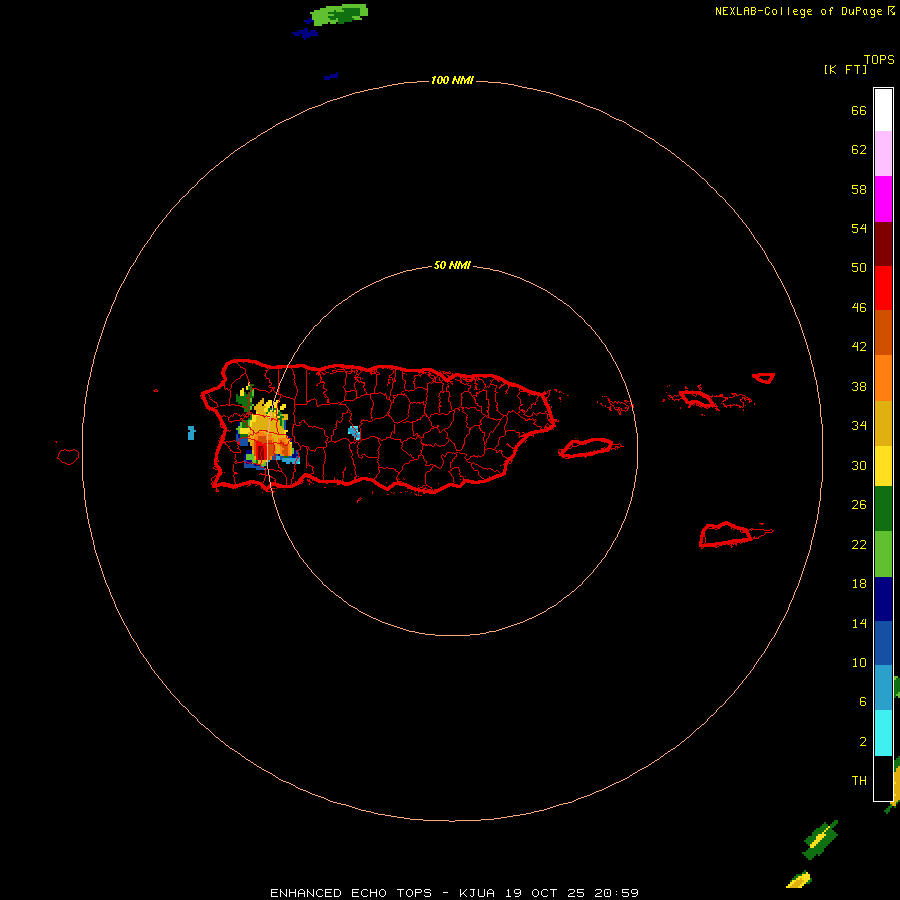Click the TH legend label

(859, 781)
